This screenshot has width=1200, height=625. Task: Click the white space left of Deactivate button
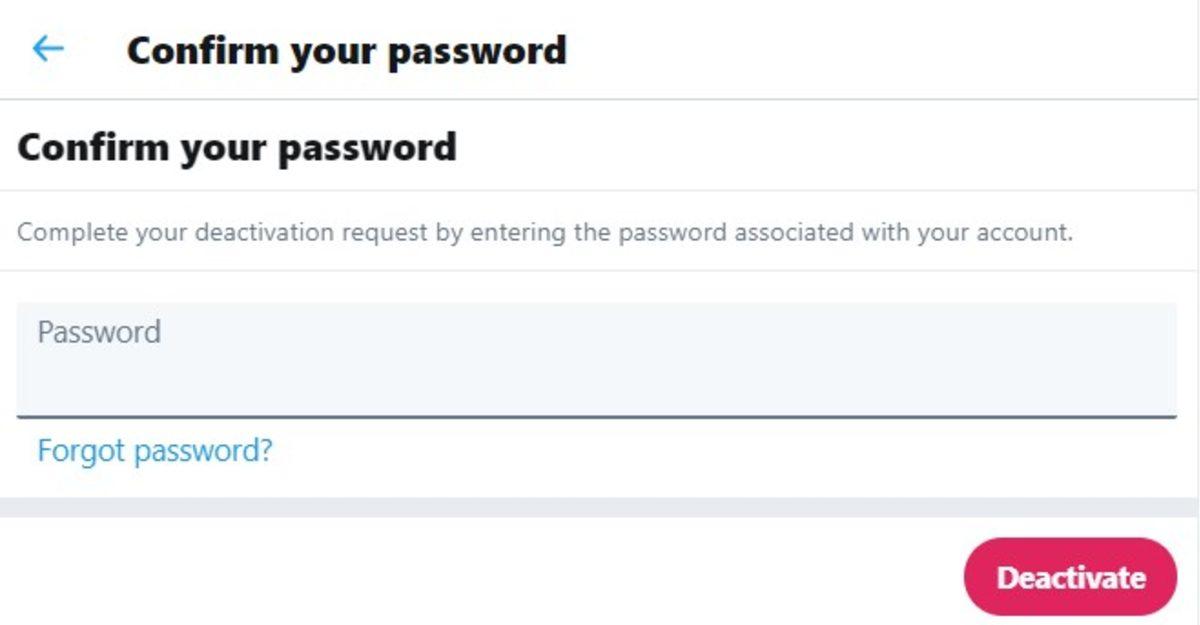pyautogui.click(x=500, y=578)
